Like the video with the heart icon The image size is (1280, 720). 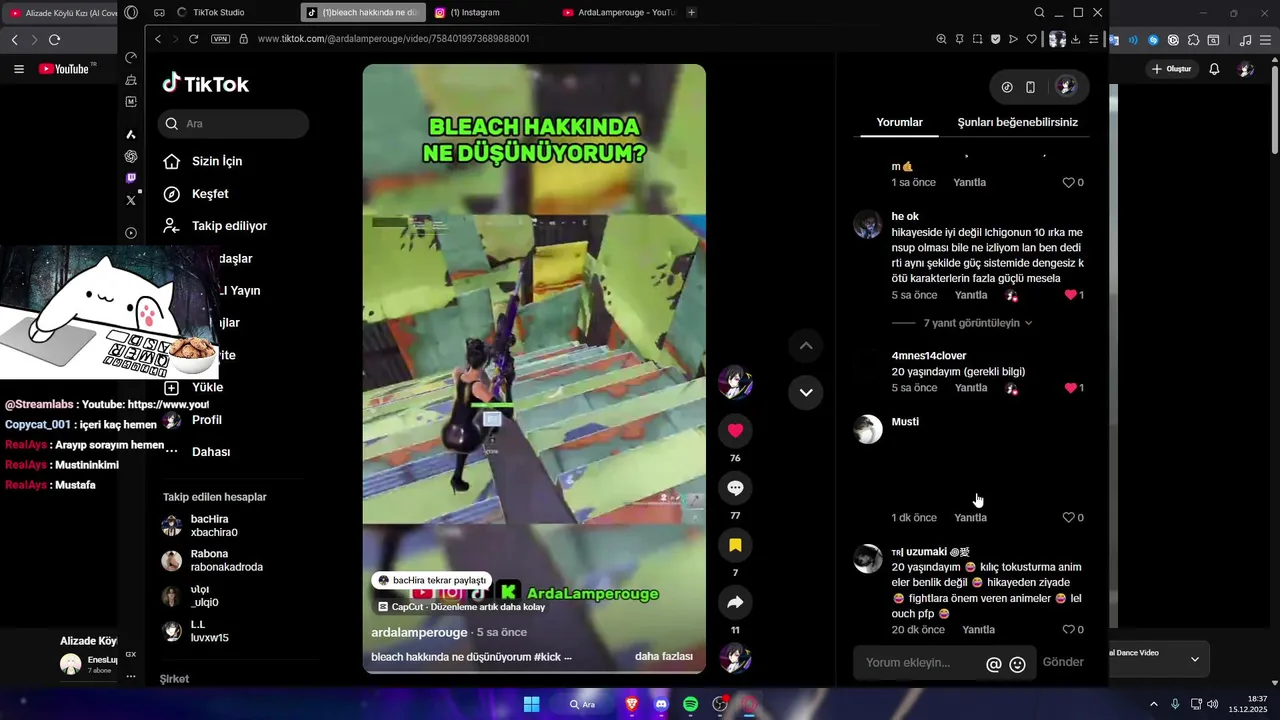coord(735,430)
